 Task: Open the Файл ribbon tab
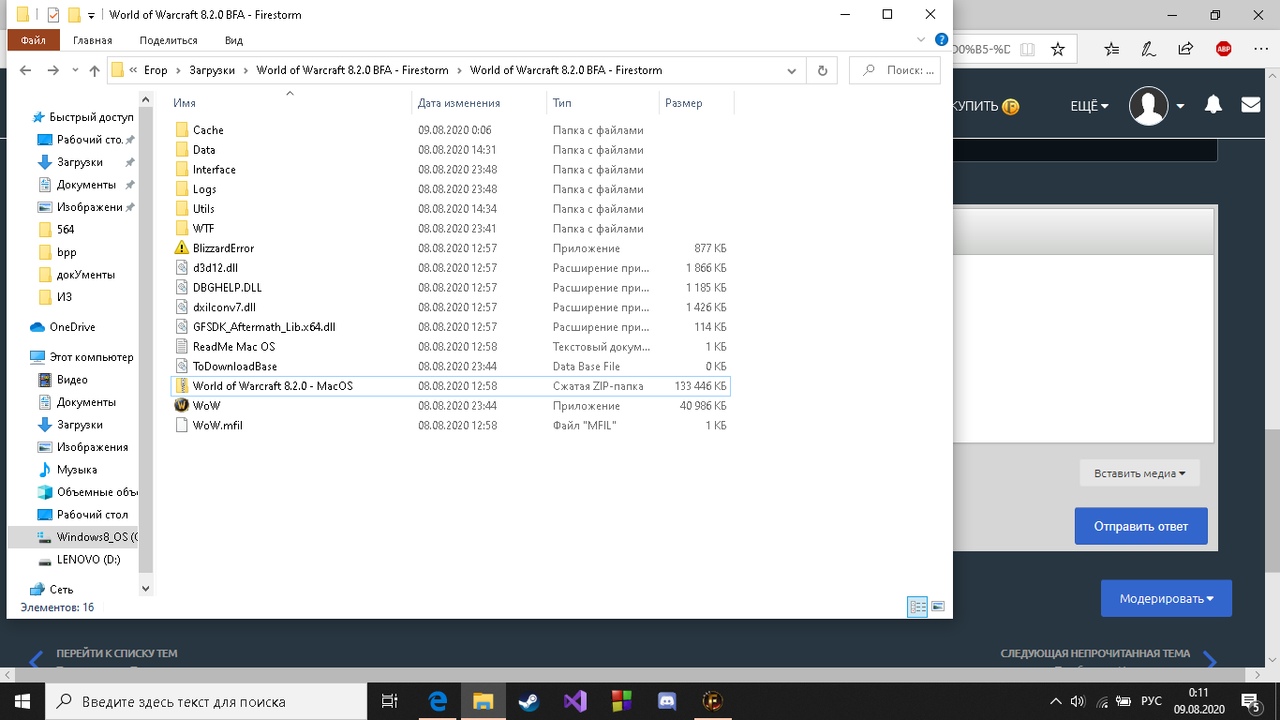click(x=33, y=40)
